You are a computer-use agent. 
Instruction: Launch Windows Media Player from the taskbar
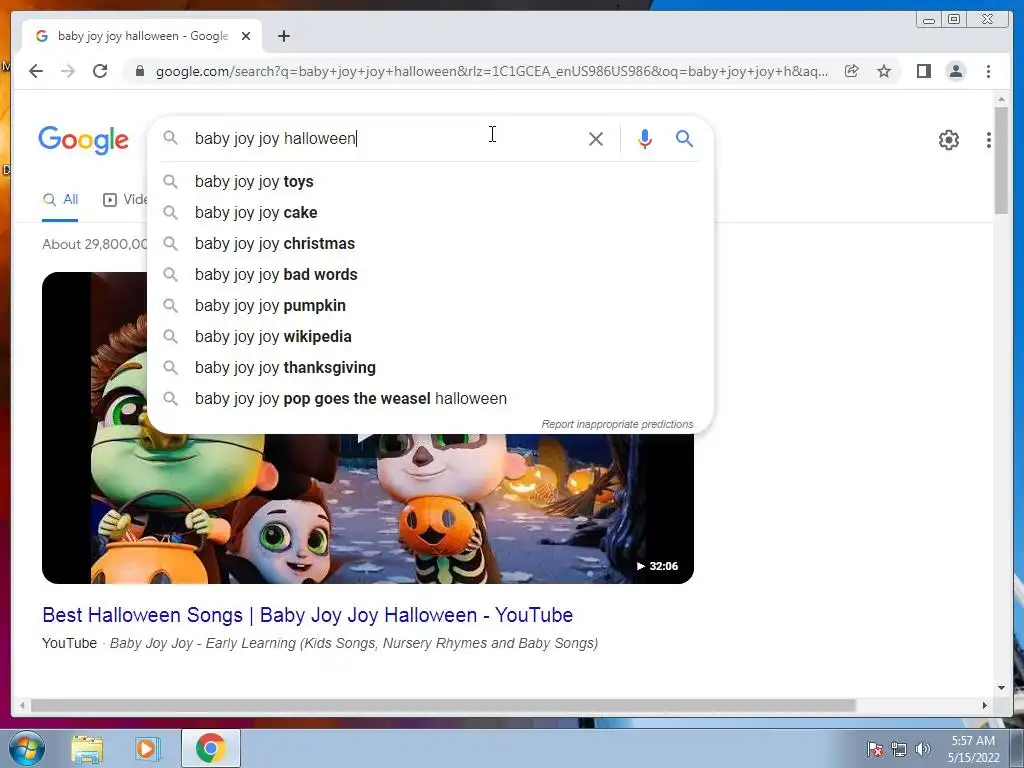(x=147, y=748)
